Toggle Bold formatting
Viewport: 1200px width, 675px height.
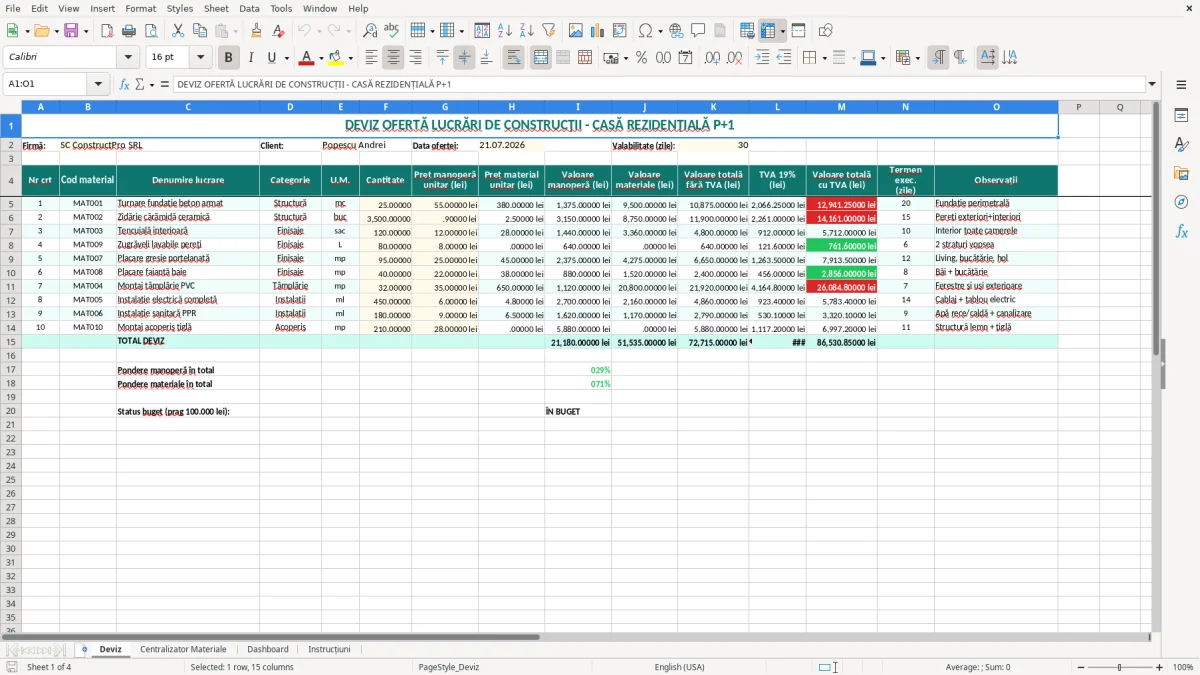pos(229,58)
